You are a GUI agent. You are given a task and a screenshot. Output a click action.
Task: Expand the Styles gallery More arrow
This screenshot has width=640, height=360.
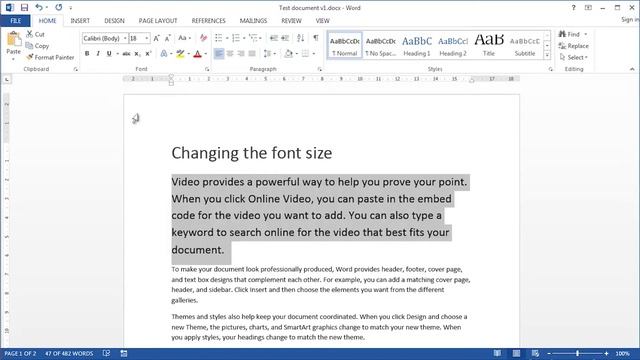pyautogui.click(x=547, y=55)
